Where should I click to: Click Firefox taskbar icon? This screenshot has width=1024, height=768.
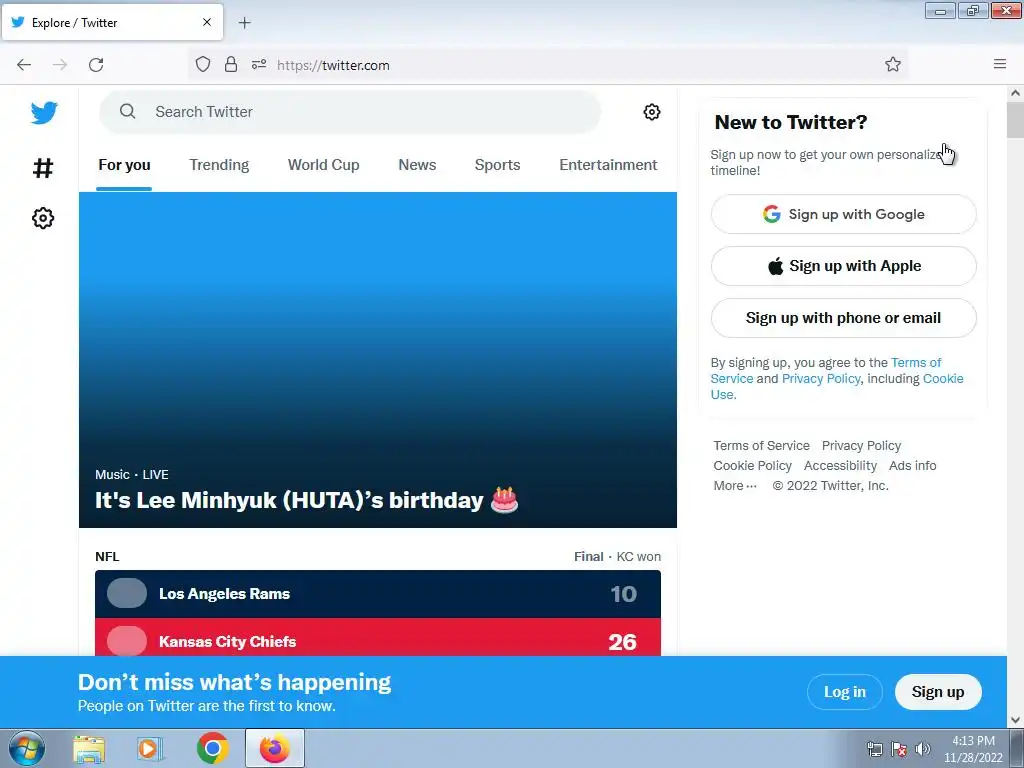274,748
